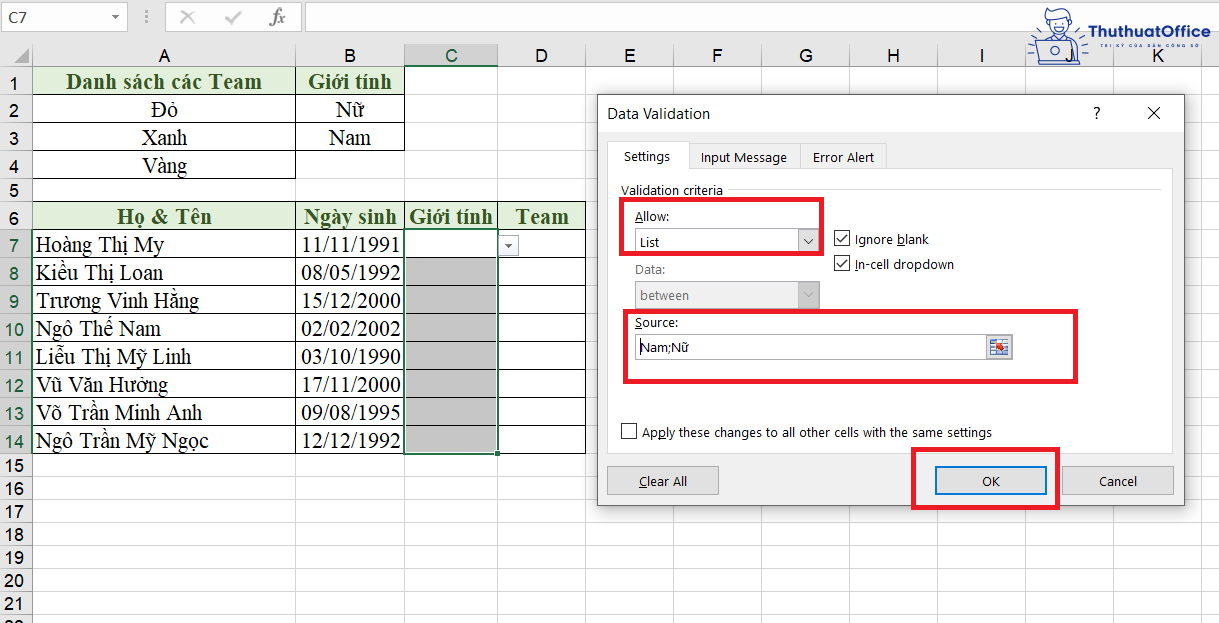Confirm validation by clicking OK
The width and height of the screenshot is (1219, 623).
pyautogui.click(x=990, y=480)
